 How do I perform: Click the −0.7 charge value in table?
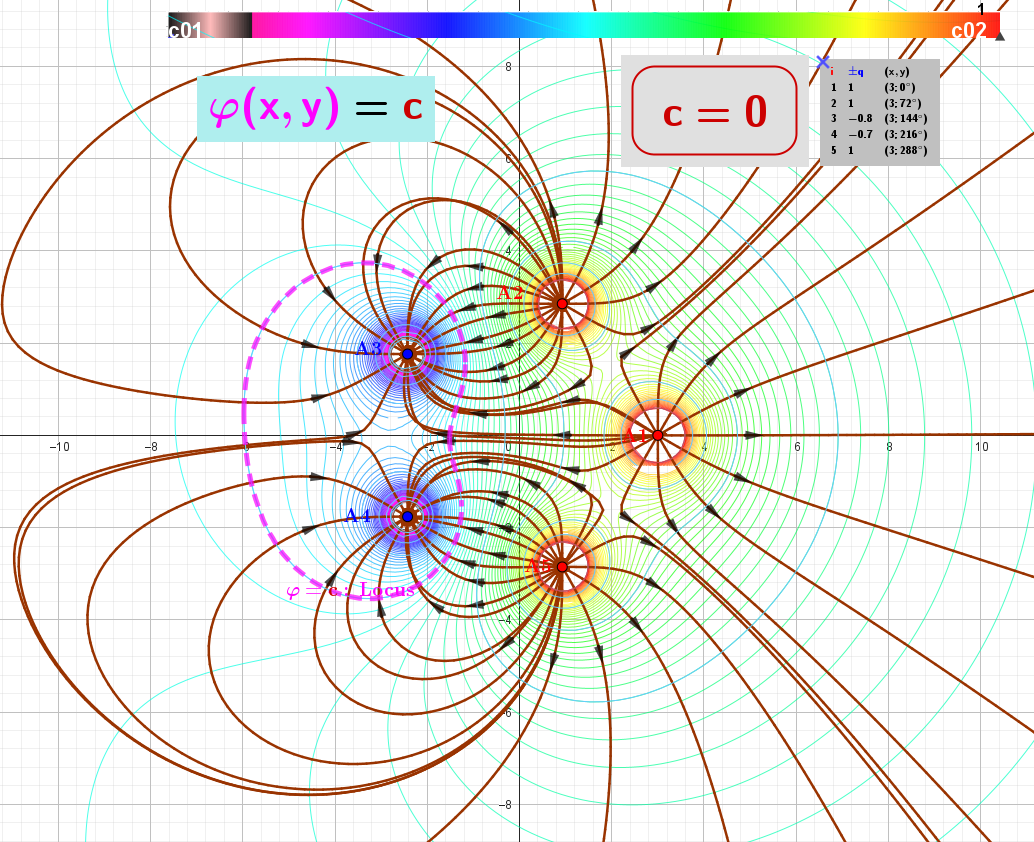861,135
